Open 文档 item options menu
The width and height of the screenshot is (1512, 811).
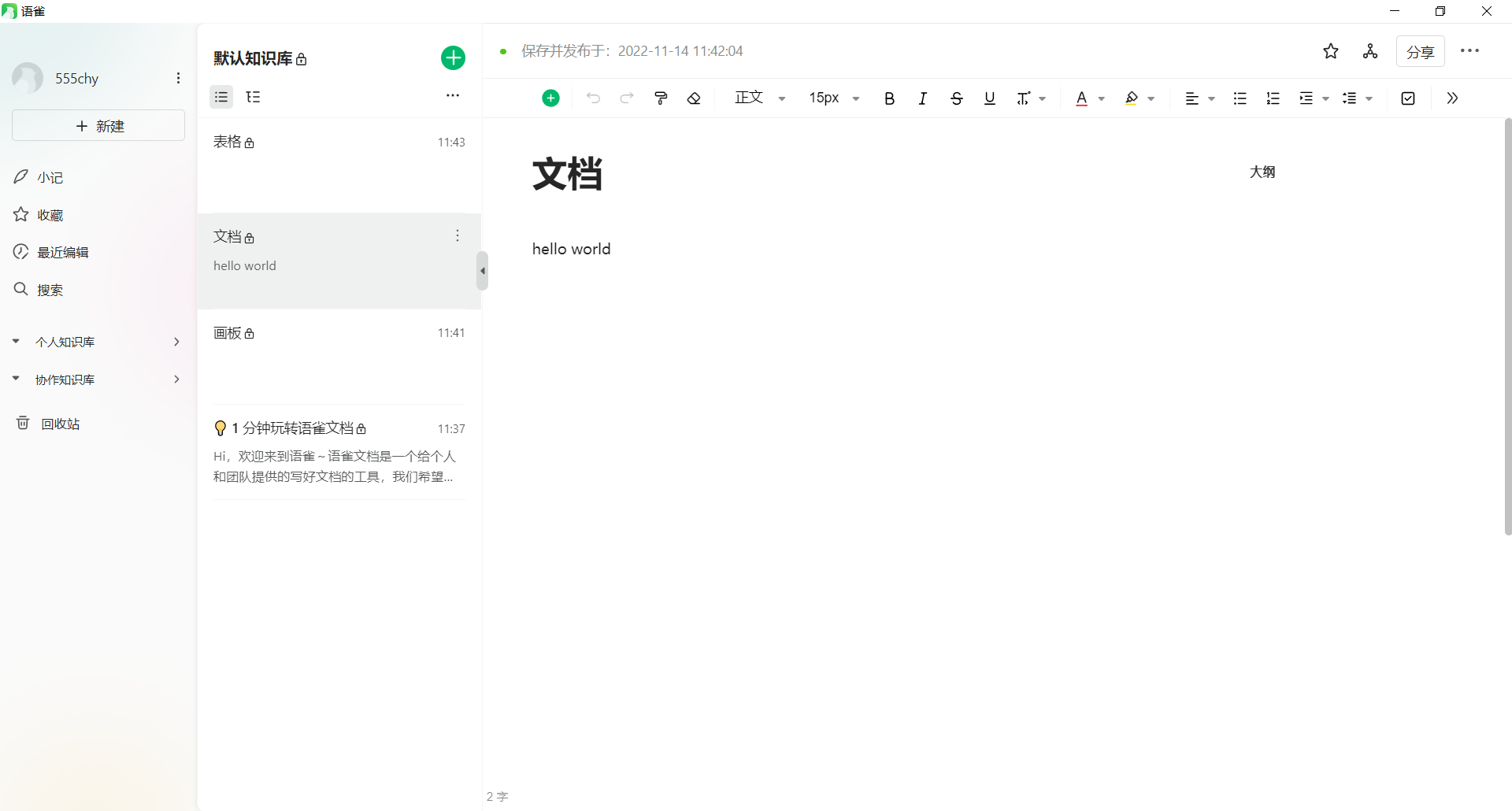click(458, 236)
